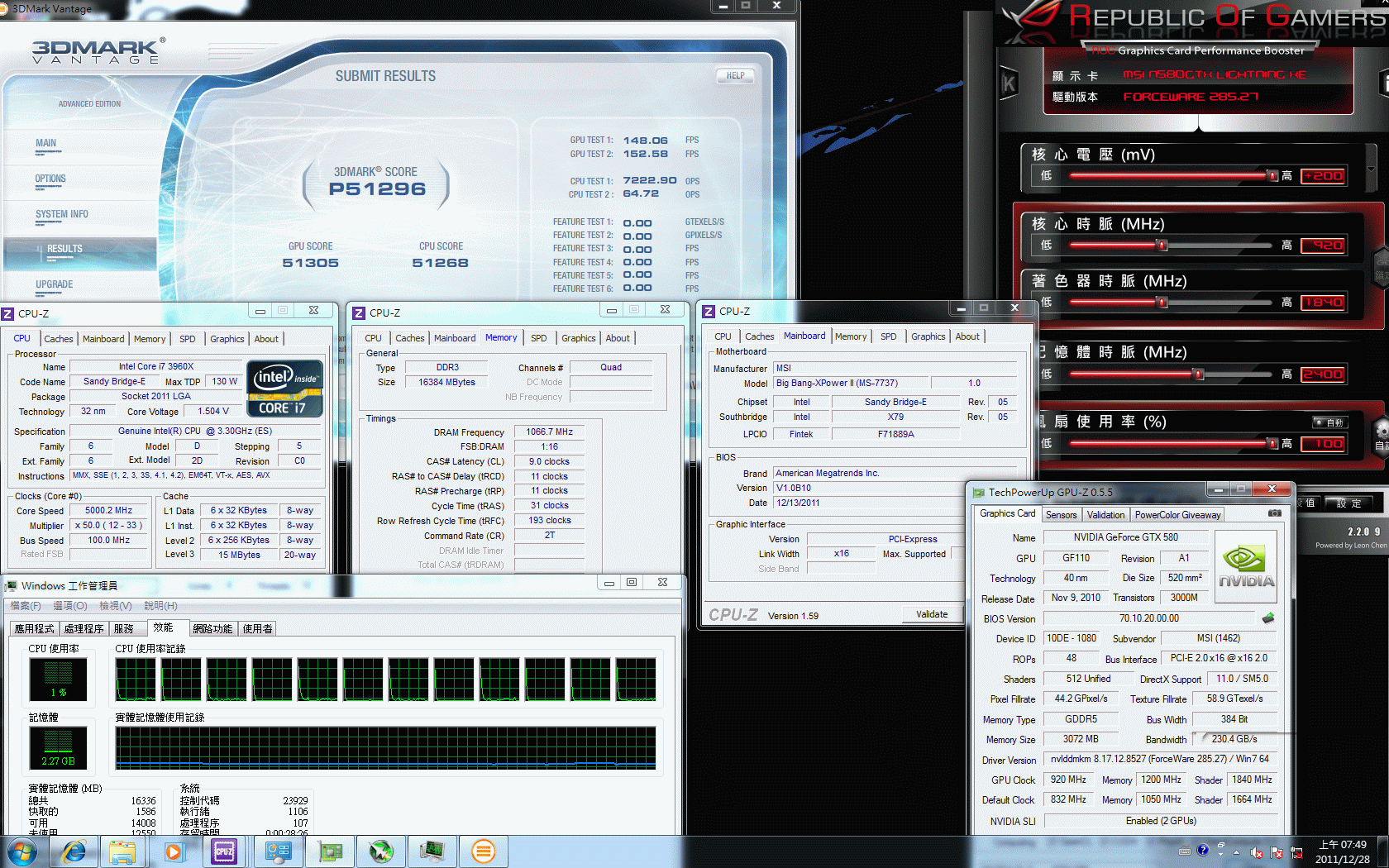This screenshot has width=1389, height=868.
Task: Open OPTIONS in 3DMark Vantage sidebar
Action: (x=50, y=179)
